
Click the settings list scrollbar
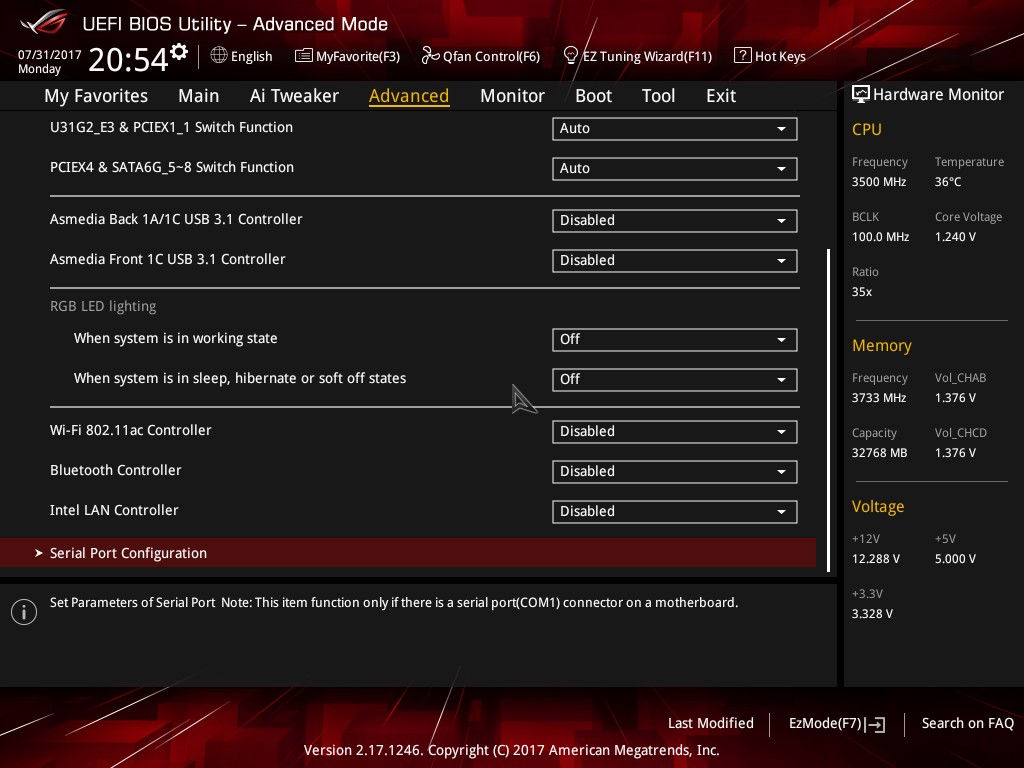coord(829,410)
